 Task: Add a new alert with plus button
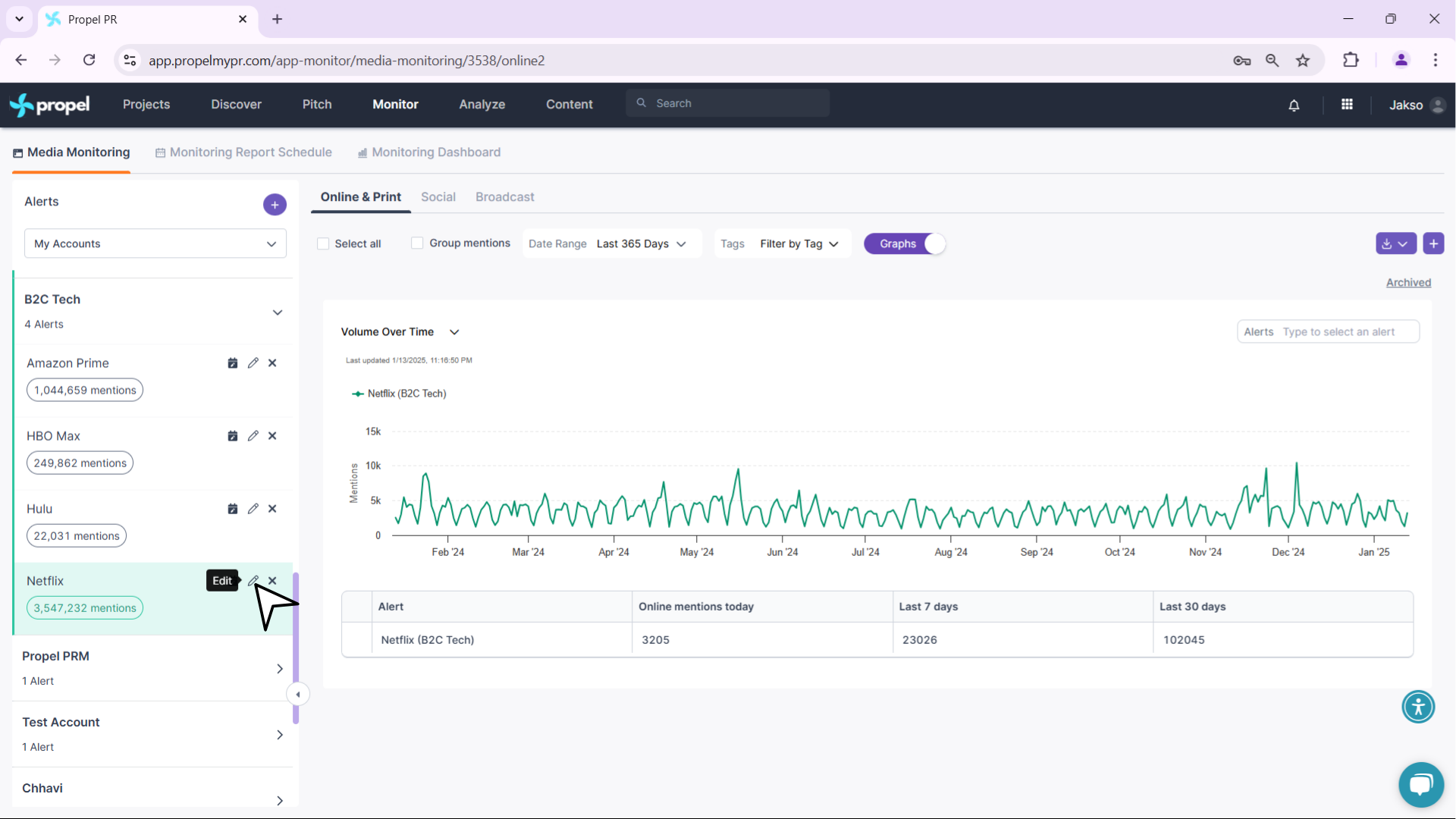point(275,205)
